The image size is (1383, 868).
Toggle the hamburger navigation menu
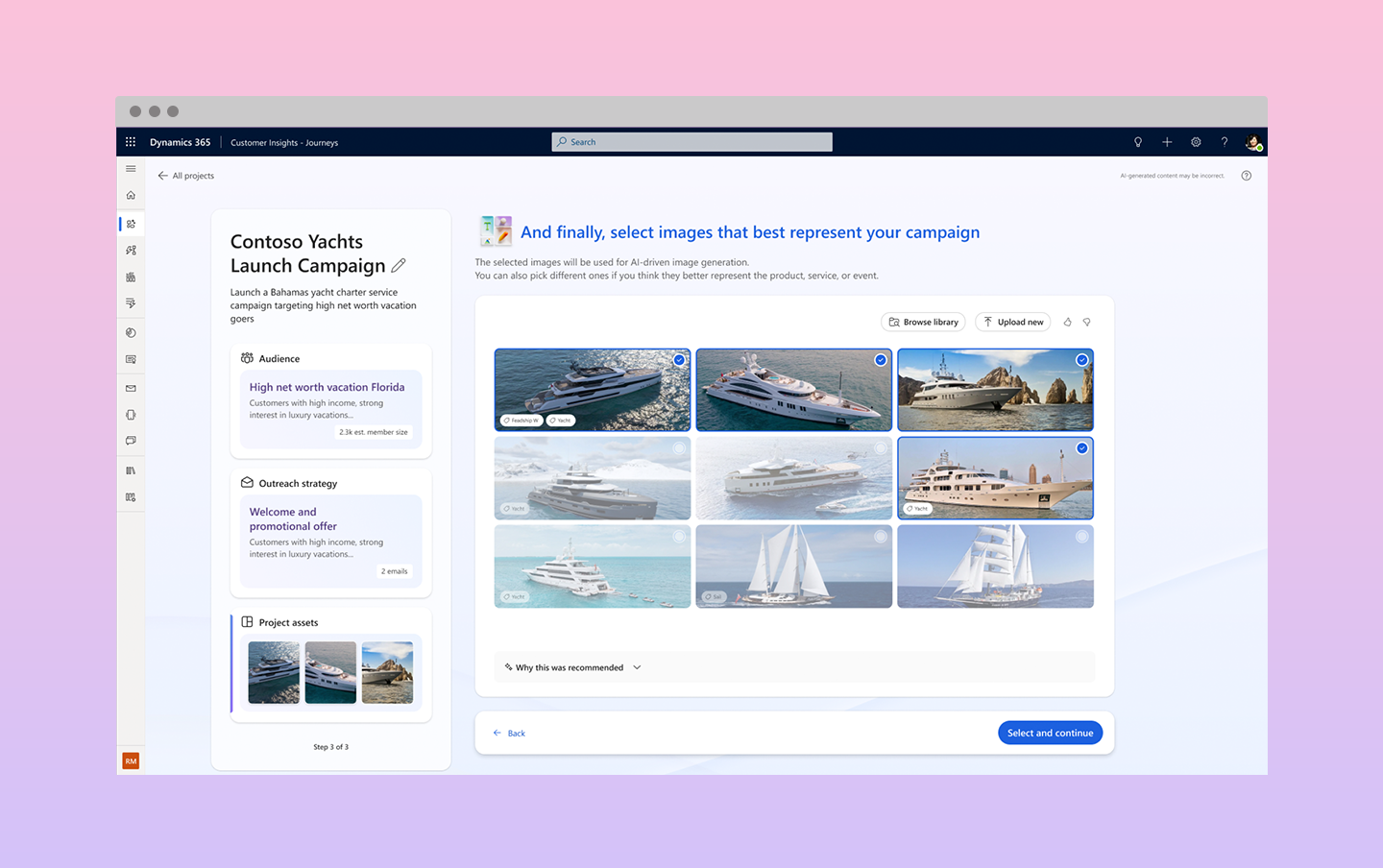[x=131, y=169]
